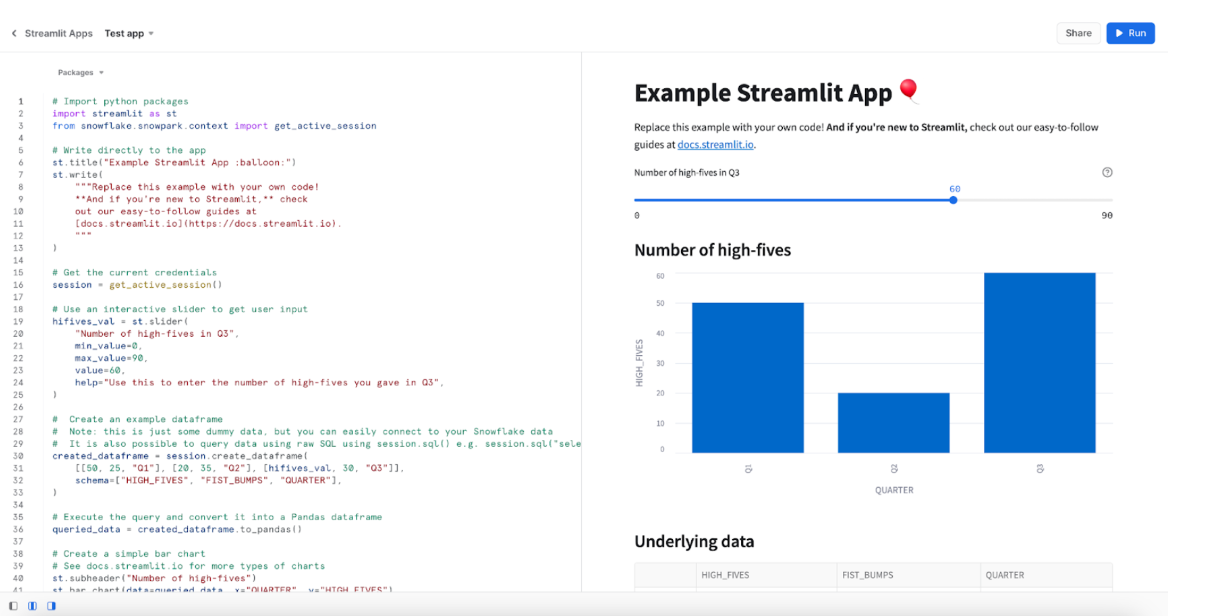Click the tallest Q3 bar in the chart
The height and width of the screenshot is (616, 1212).
pyautogui.click(x=1040, y=360)
